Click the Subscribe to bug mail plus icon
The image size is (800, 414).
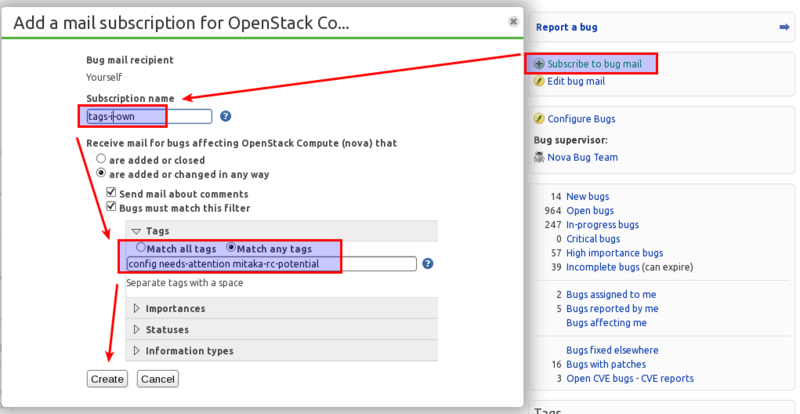[539, 64]
